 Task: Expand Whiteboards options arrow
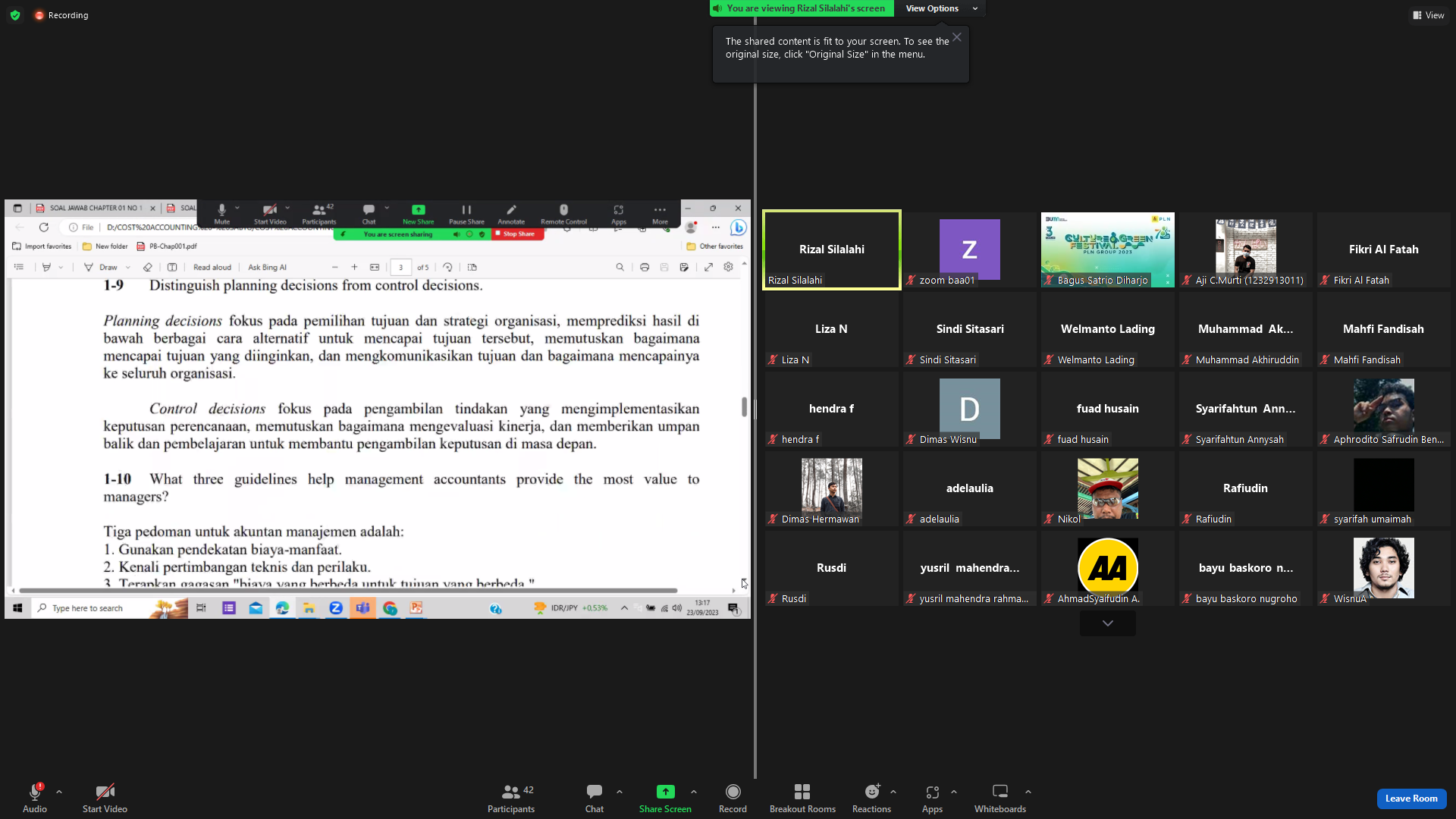1028,792
